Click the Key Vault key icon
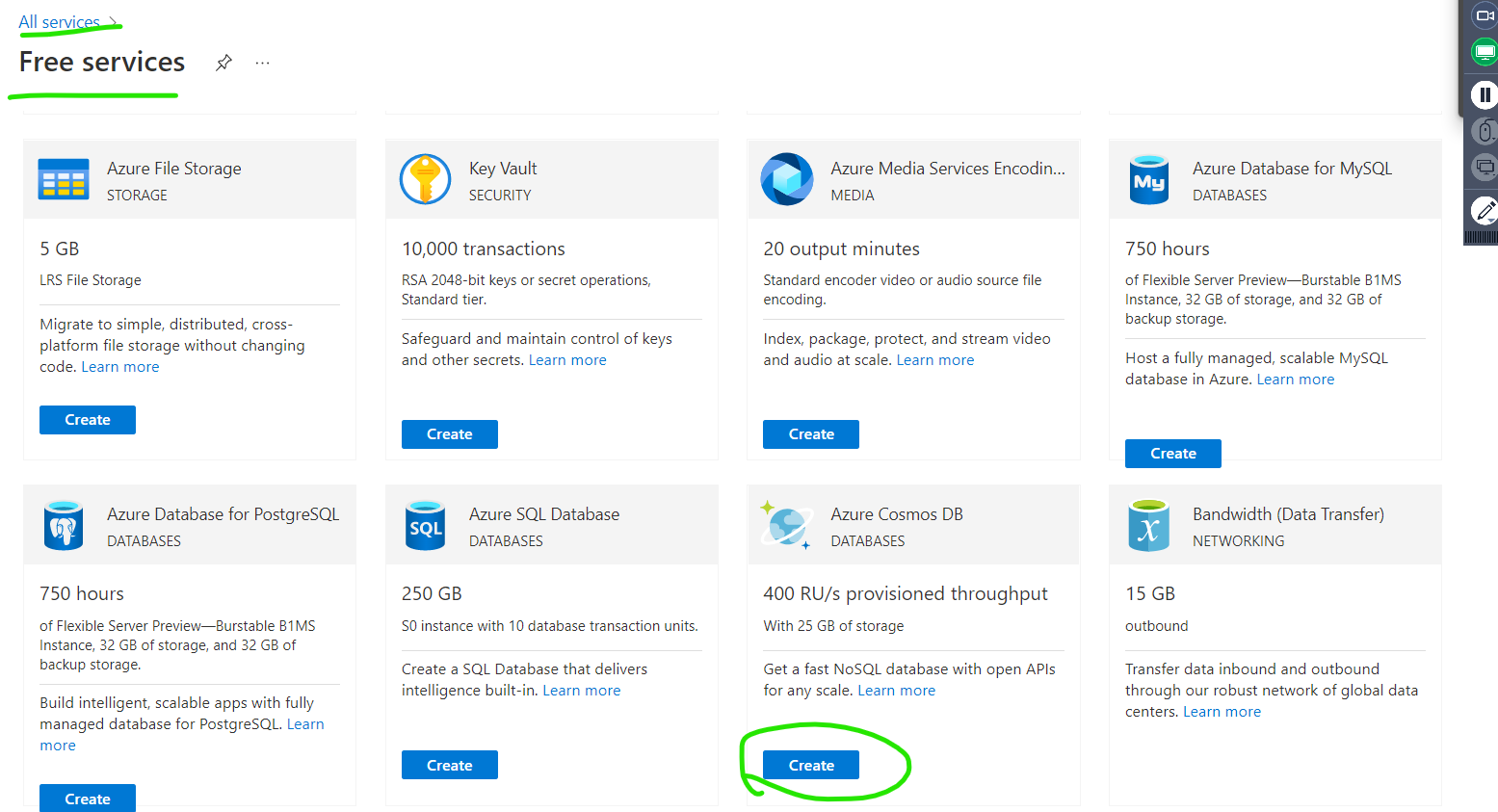The image size is (1498, 812). pos(425,179)
